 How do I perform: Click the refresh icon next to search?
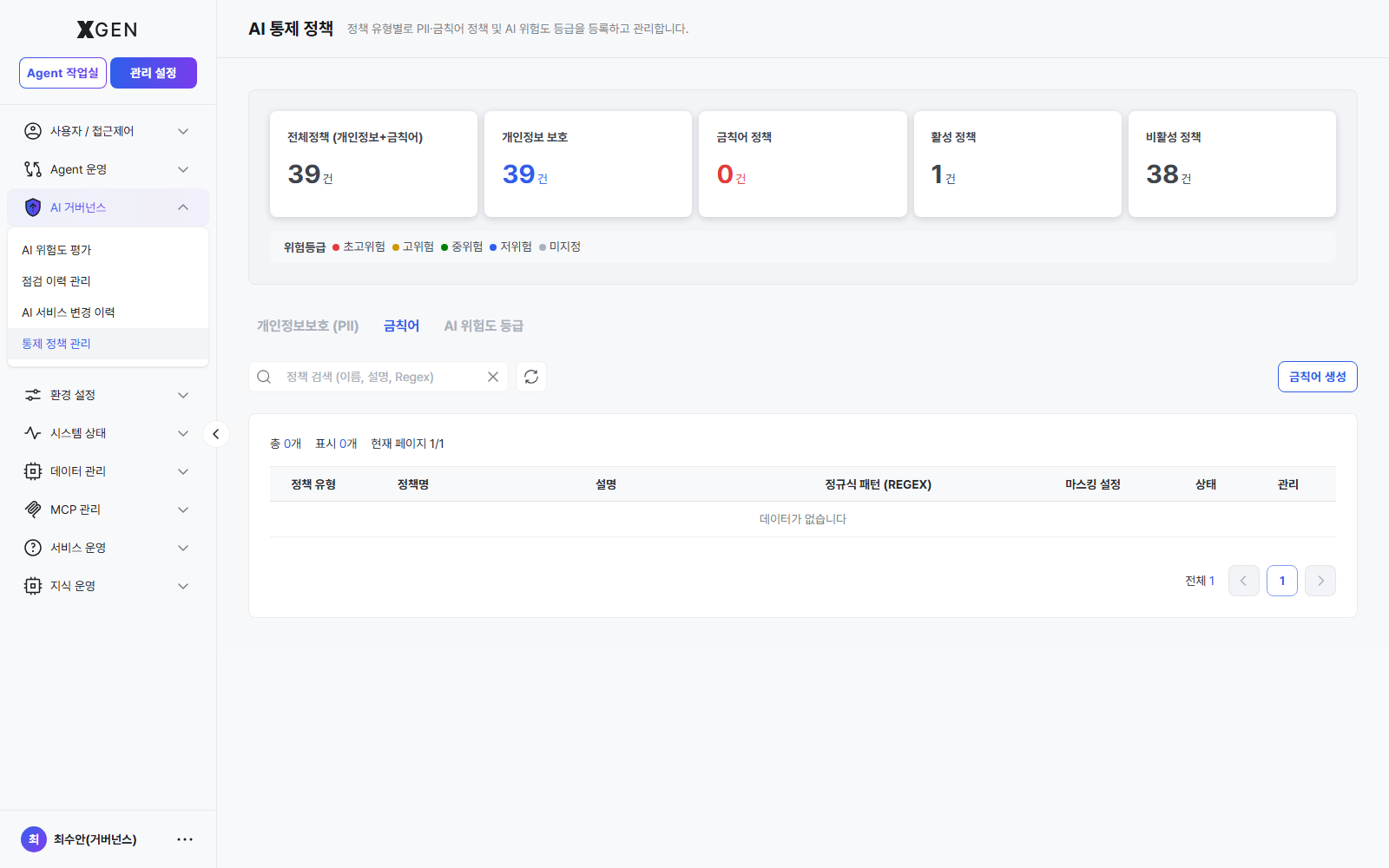(x=531, y=377)
